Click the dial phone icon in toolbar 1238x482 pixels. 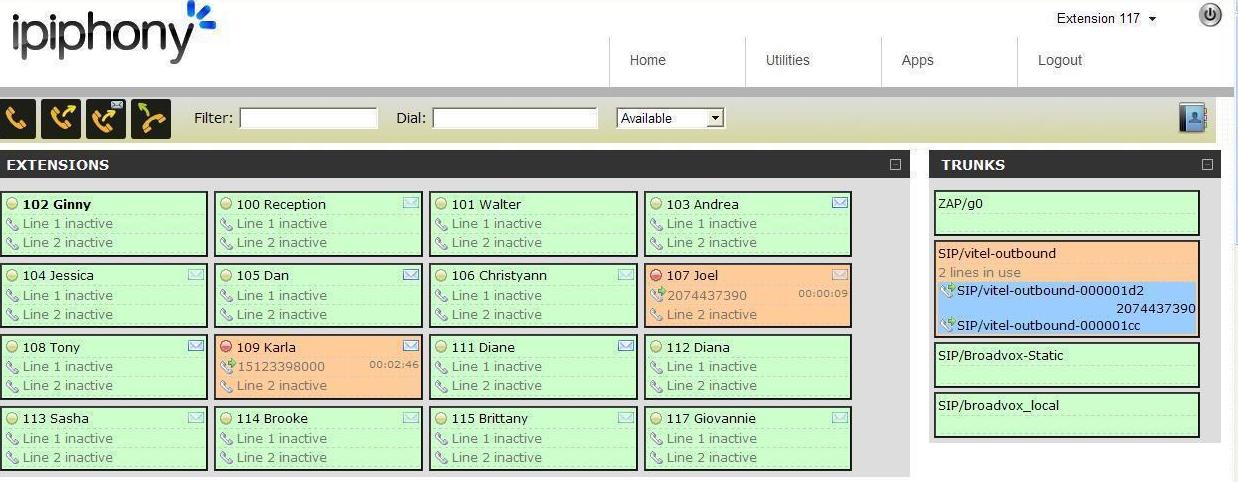(19, 118)
